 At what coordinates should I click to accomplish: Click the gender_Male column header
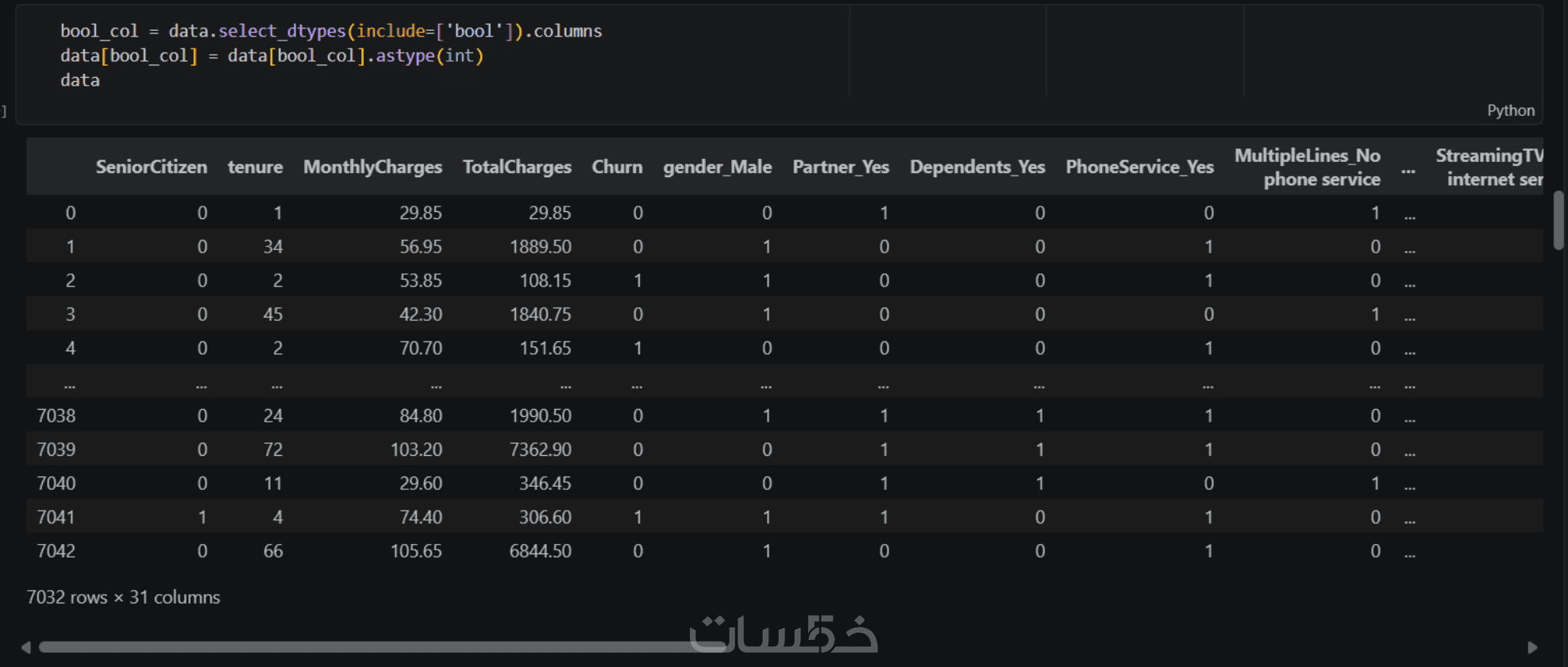[717, 167]
